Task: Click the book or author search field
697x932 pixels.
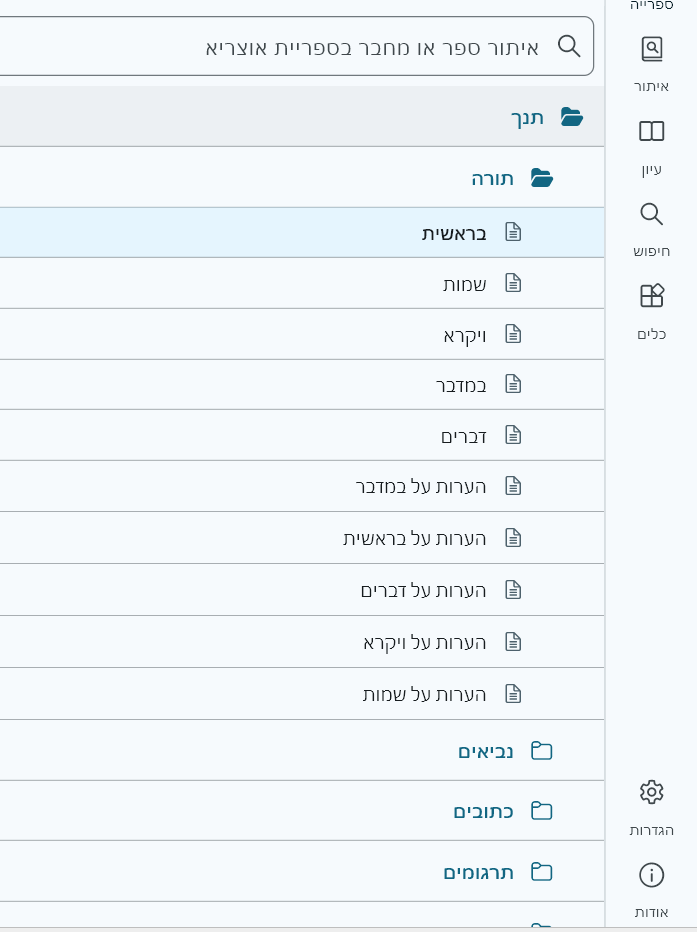Action: pos(300,46)
